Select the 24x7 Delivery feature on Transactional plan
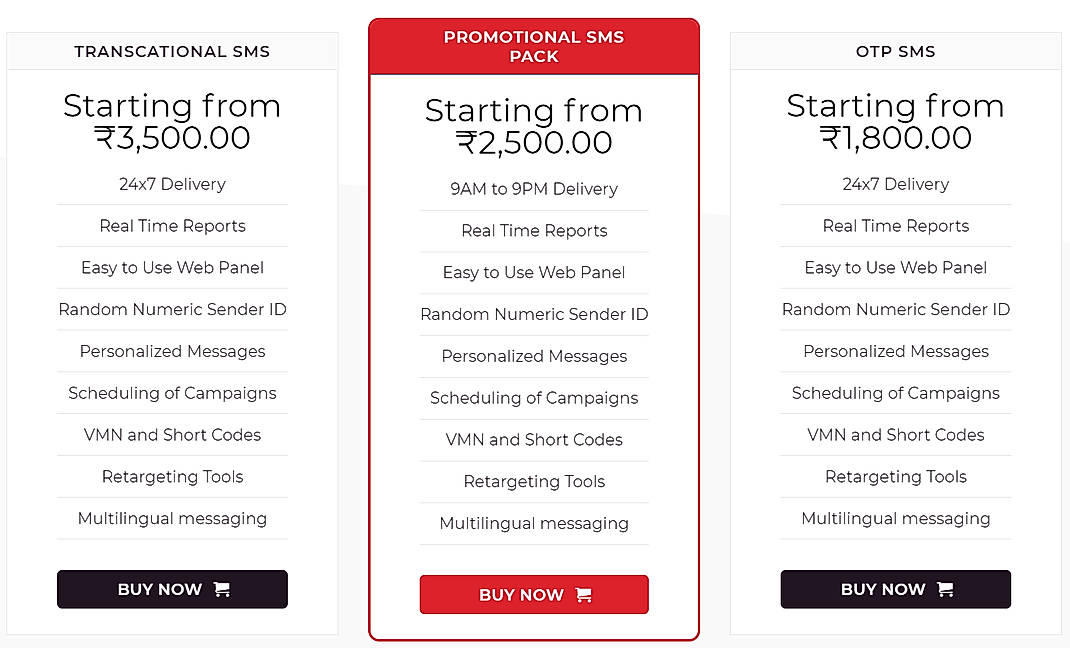 click(x=171, y=184)
